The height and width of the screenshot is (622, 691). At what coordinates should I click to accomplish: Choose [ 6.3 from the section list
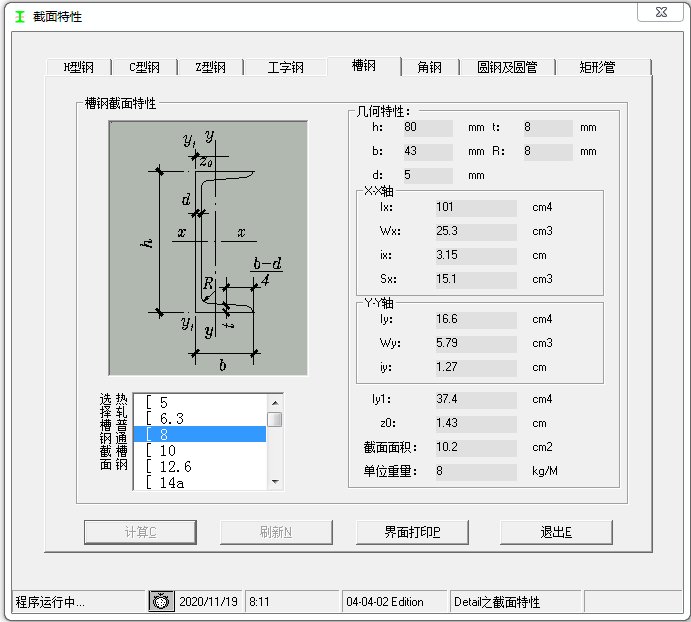click(200, 418)
